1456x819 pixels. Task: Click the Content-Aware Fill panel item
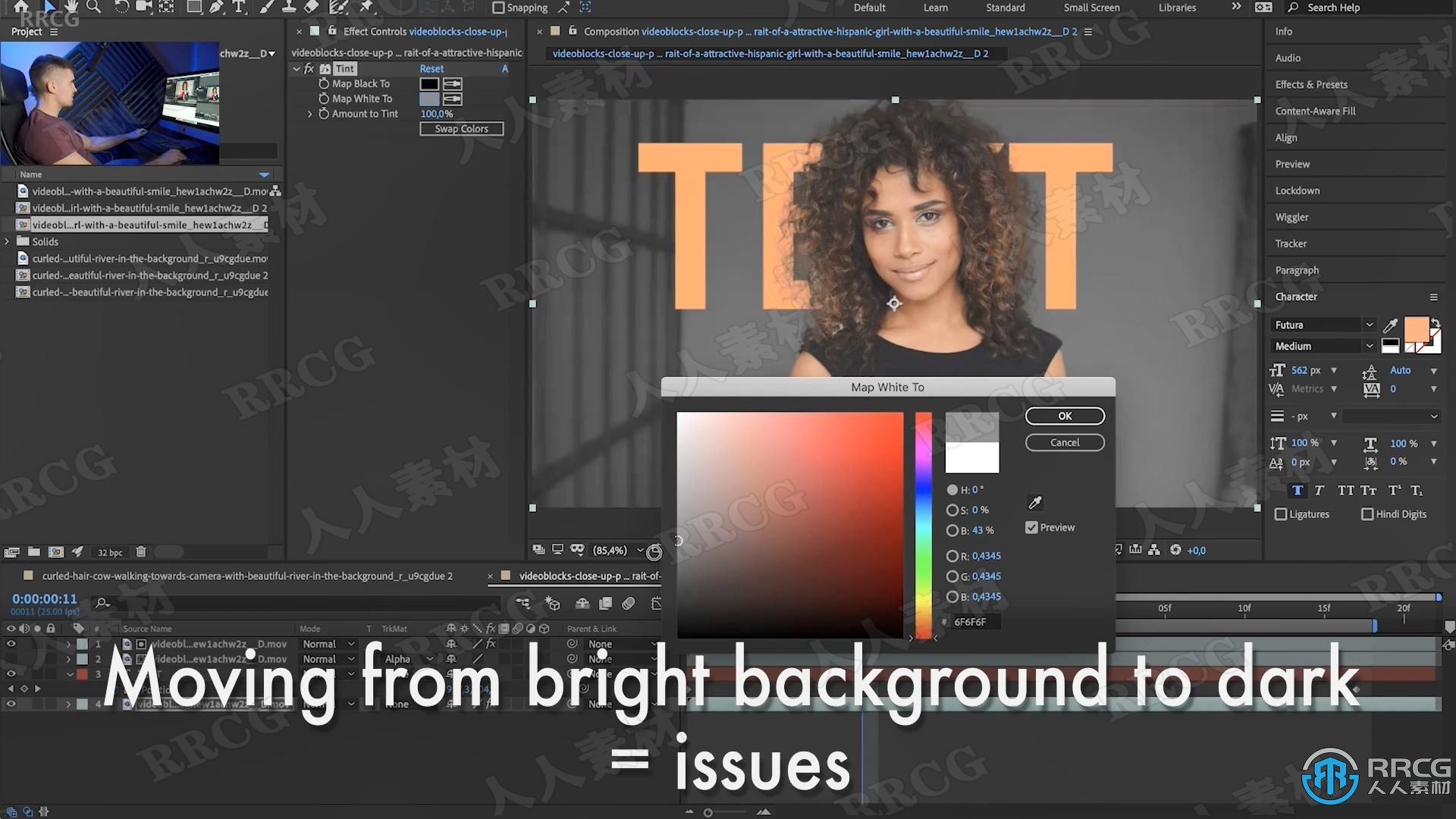[1315, 110]
